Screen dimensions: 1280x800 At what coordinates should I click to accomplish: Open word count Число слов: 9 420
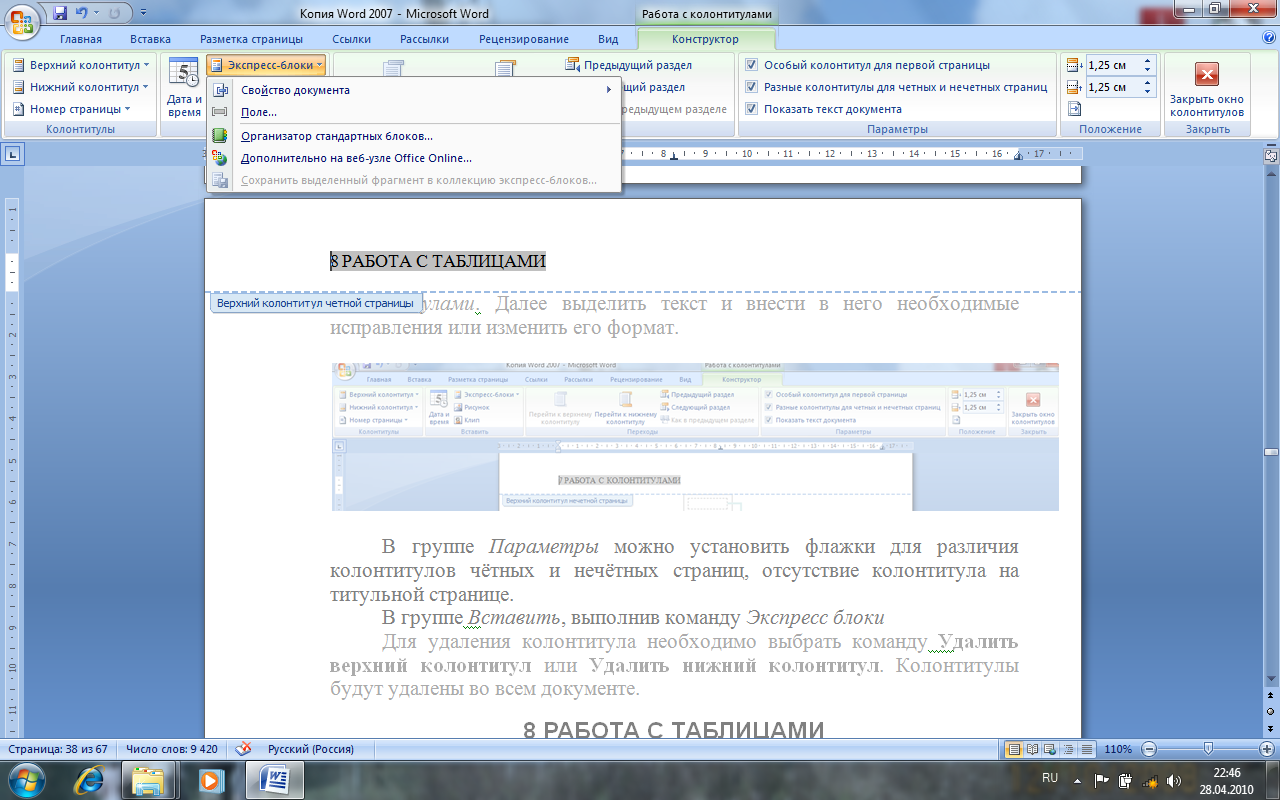pos(172,749)
